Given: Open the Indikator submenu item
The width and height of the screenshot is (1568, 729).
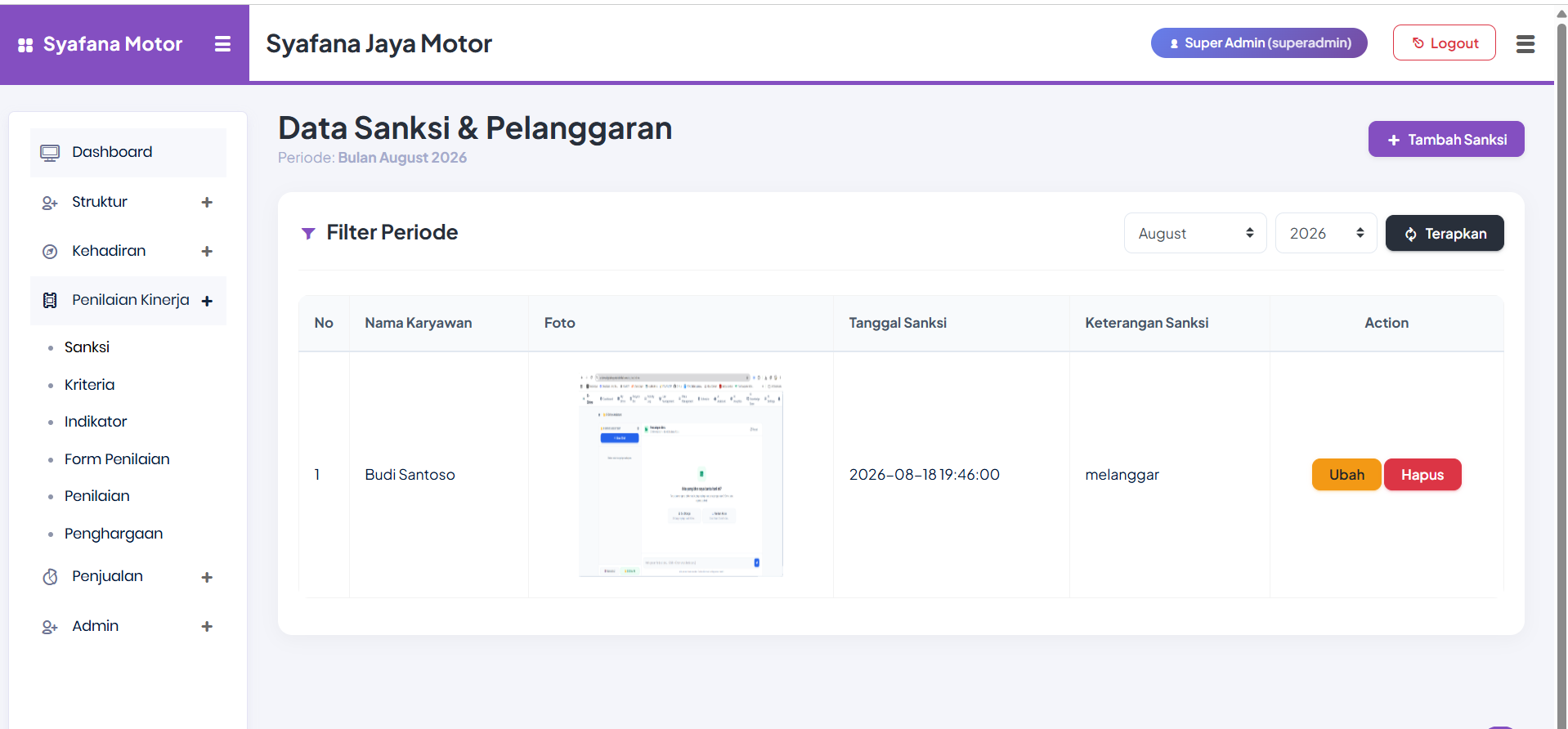Looking at the screenshot, I should click(96, 422).
